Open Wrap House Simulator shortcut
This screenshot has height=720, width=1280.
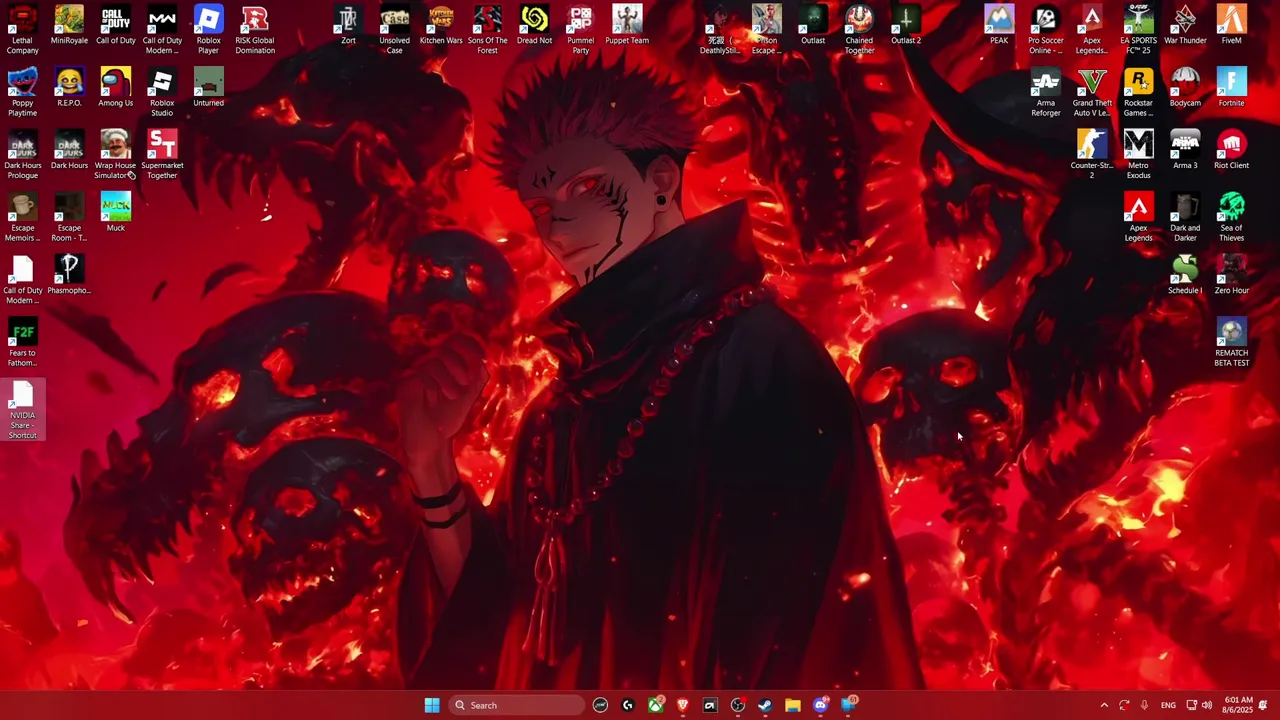[116, 155]
